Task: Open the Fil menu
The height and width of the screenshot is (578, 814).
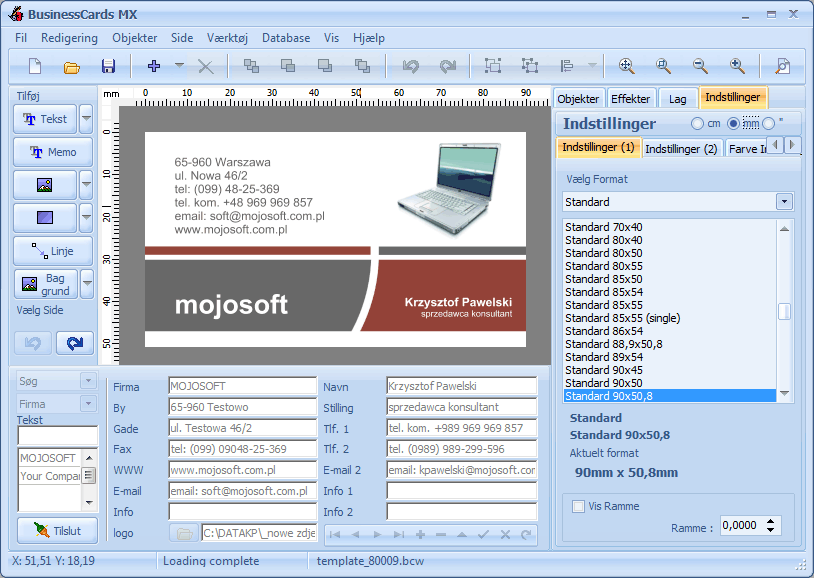Action: [x=21, y=38]
